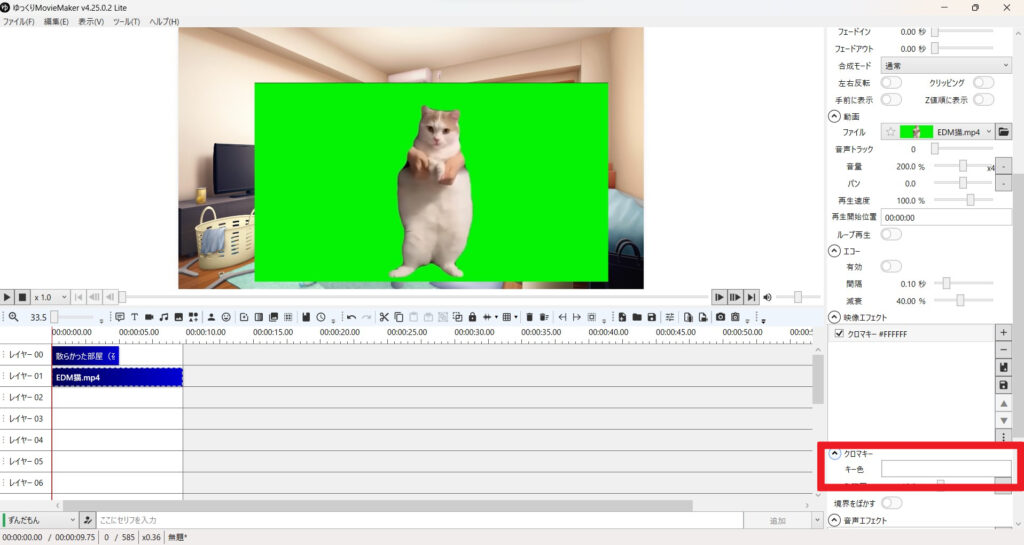1024x545 pixels.
Task: Click the new project file icon
Action: (x=622, y=317)
